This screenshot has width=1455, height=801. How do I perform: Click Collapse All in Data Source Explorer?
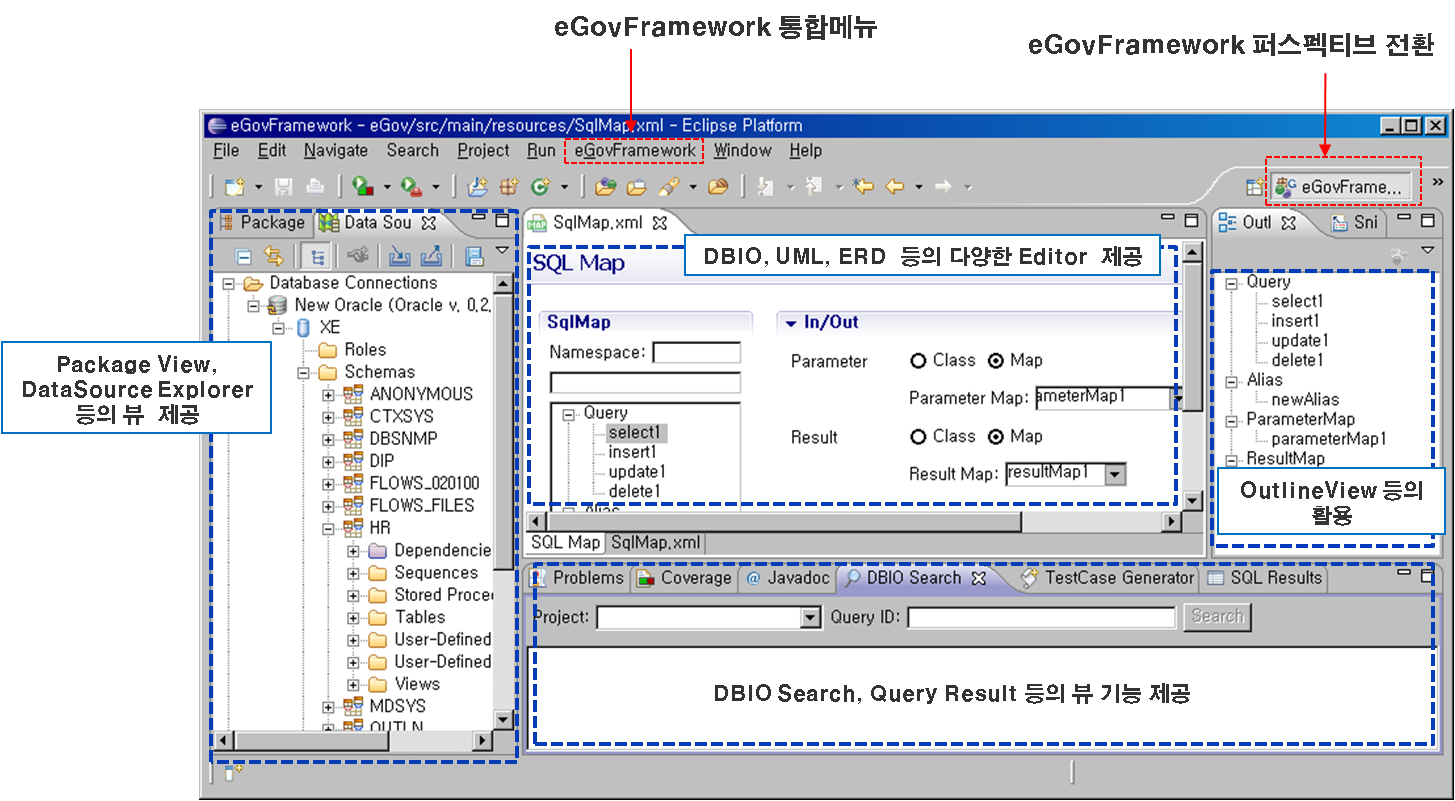(243, 256)
